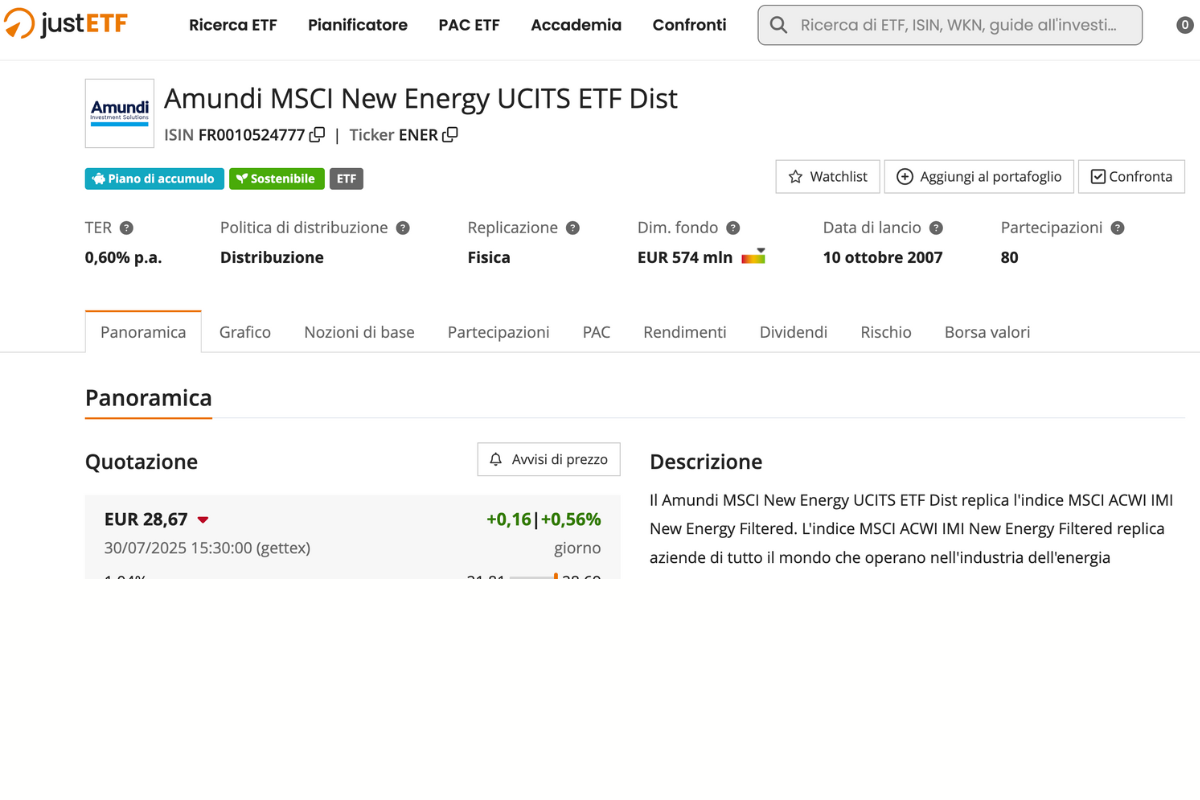The height and width of the screenshot is (800, 1200).
Task: Click Data di lancio help icon
Action: (936, 228)
